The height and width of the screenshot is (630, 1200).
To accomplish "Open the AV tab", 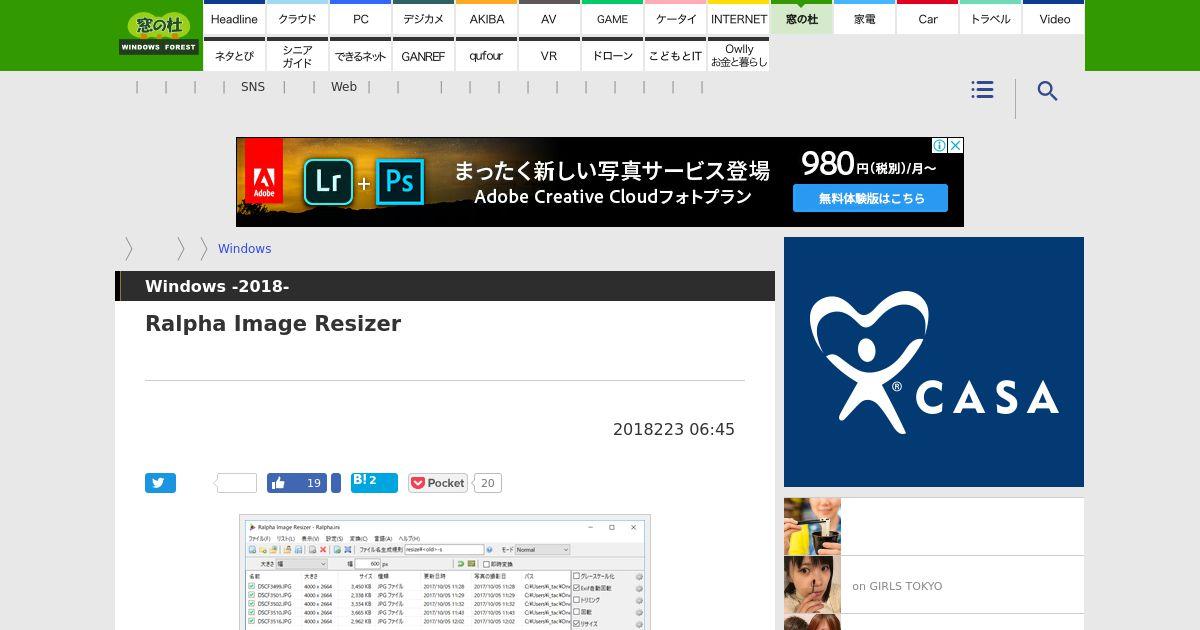I will (549, 18).
